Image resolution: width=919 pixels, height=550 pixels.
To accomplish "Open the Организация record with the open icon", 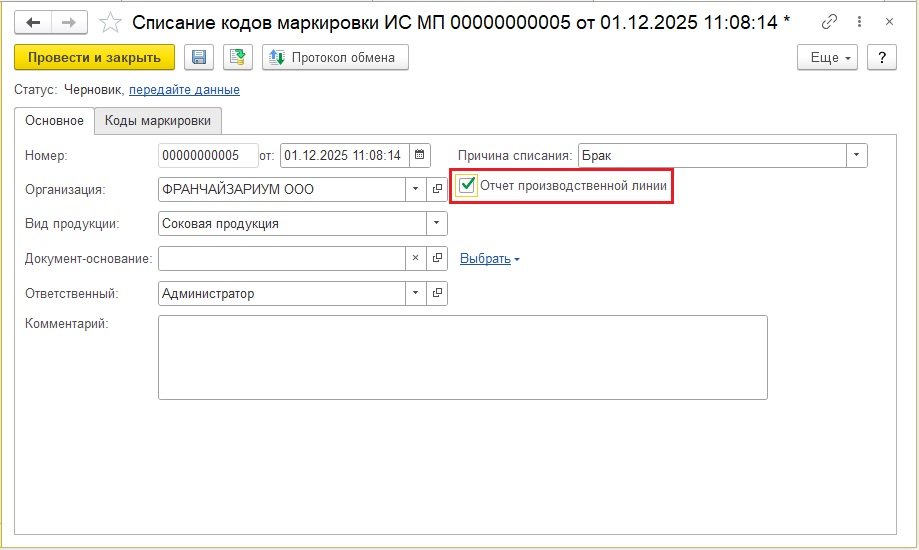I will click(x=437, y=189).
